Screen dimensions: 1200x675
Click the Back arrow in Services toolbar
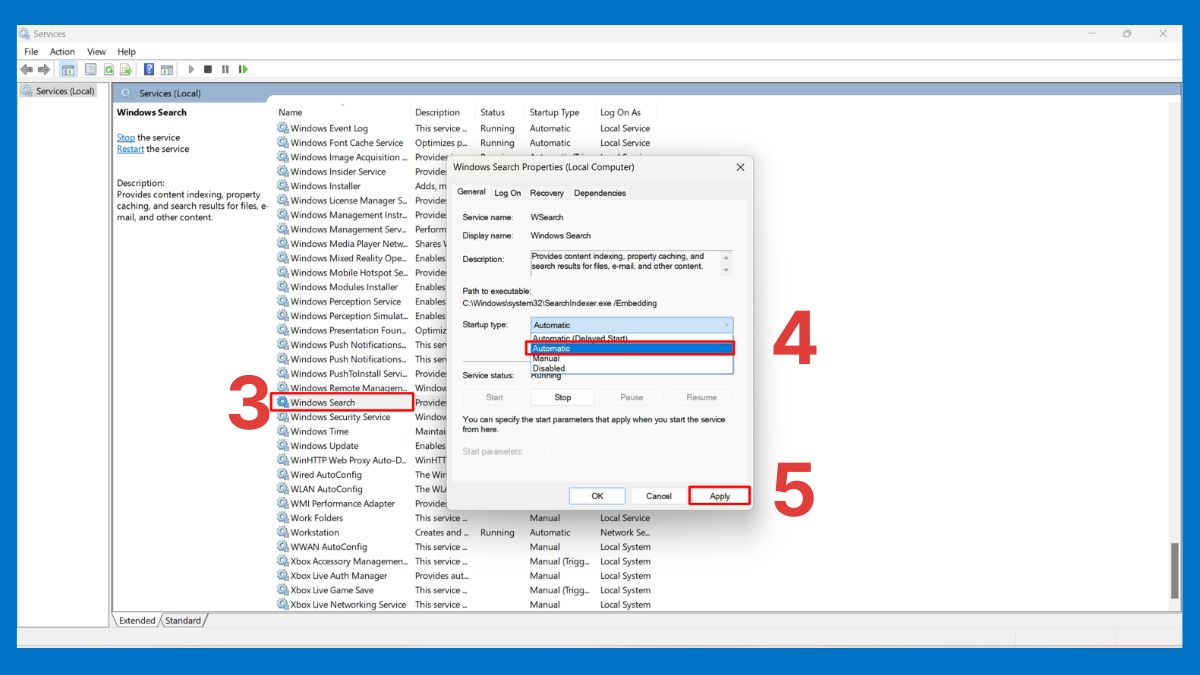[26, 69]
